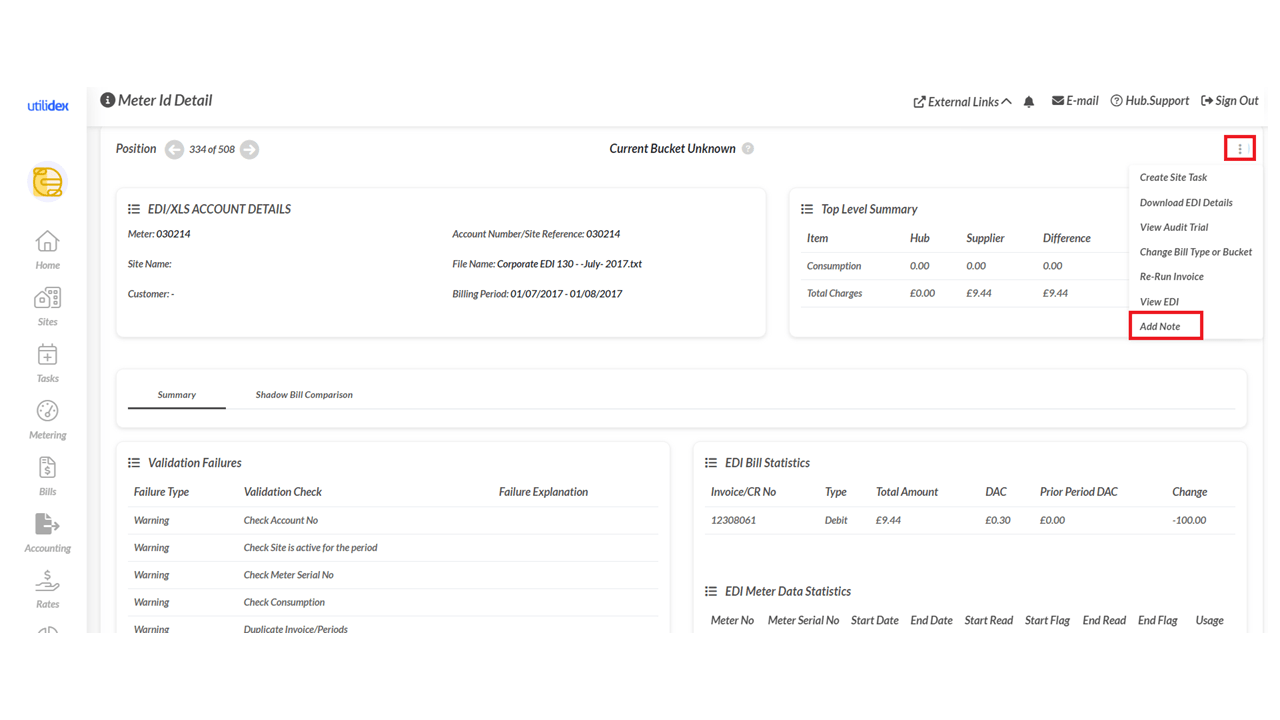Screen dimensions: 1280x720
Task: Click position counter 334 of 508
Action: [212, 149]
